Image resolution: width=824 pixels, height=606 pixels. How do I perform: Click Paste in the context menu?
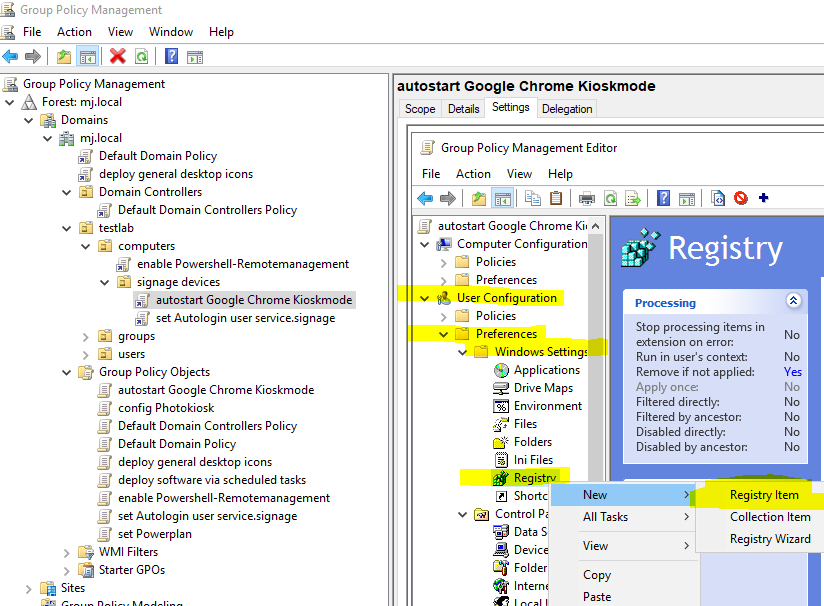coord(597,597)
